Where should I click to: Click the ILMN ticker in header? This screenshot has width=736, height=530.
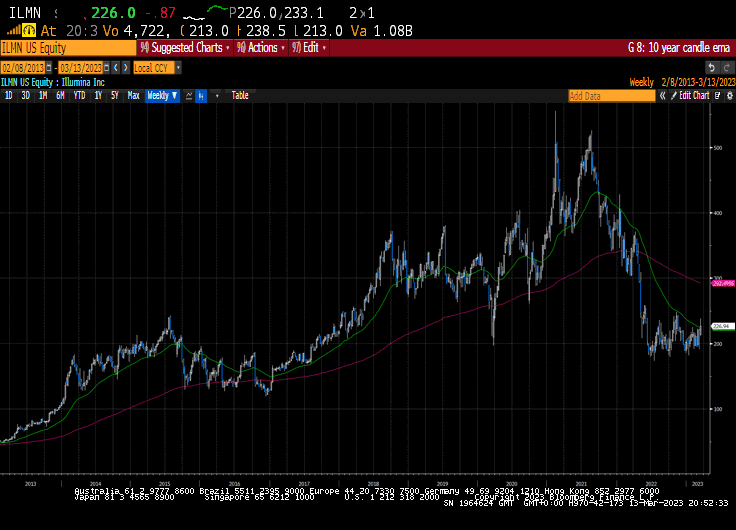(25, 13)
